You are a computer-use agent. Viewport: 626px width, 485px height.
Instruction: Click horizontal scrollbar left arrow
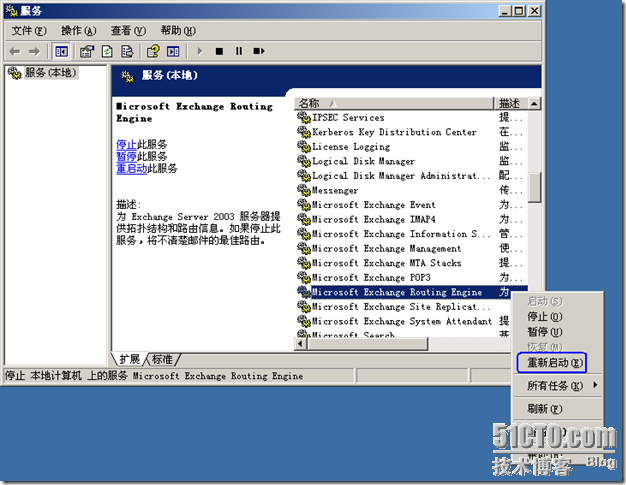point(301,344)
